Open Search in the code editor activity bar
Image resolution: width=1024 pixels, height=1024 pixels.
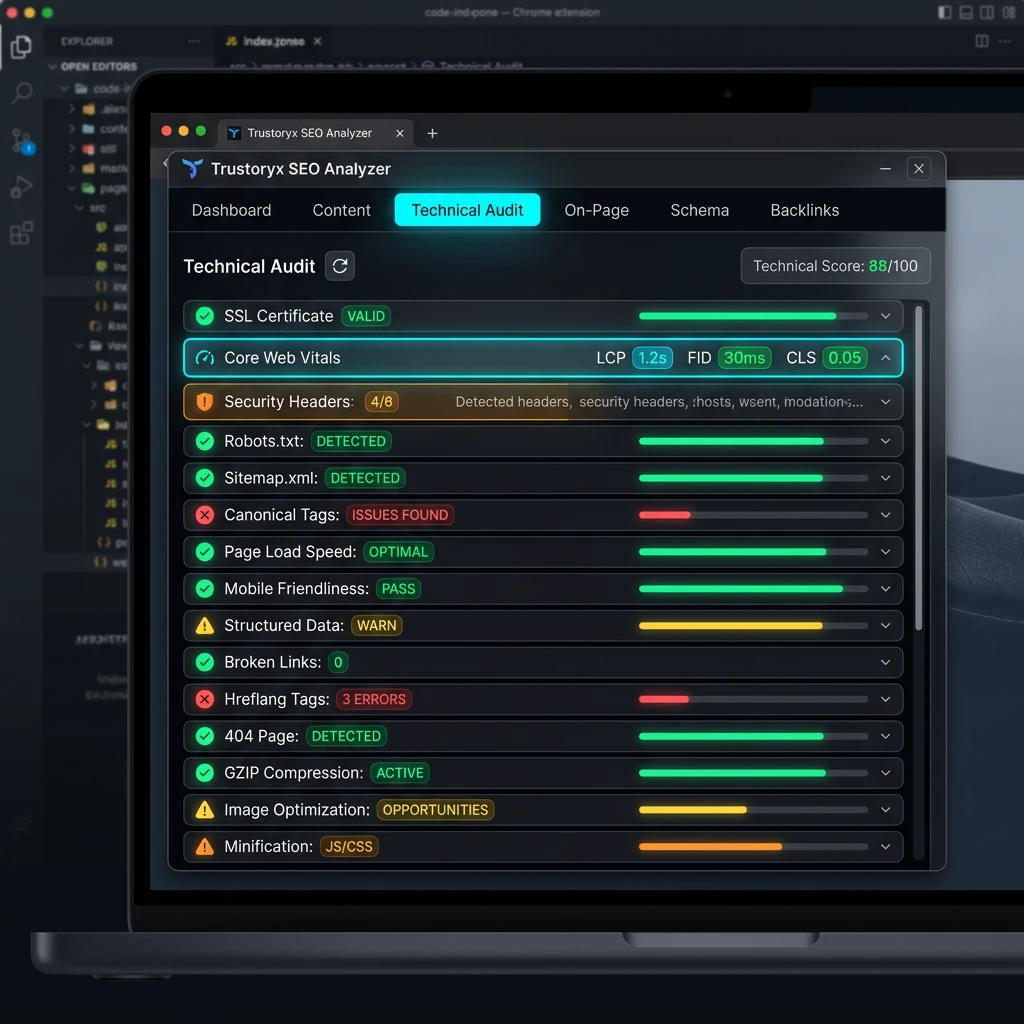pyautogui.click(x=22, y=92)
